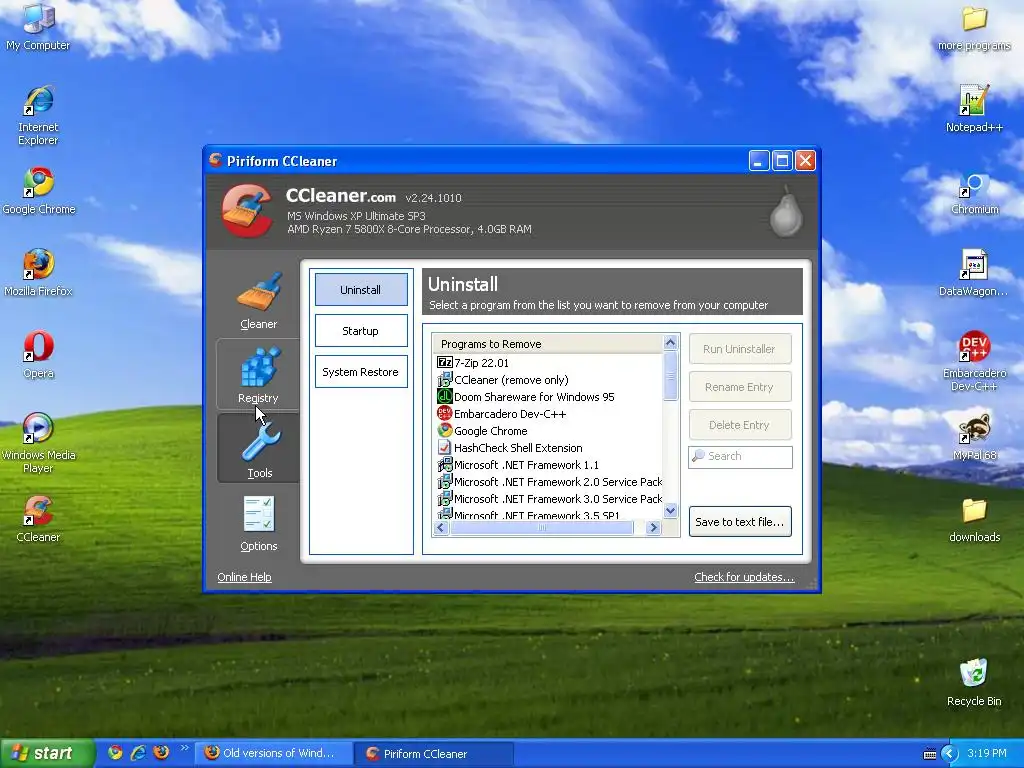Launch Firefox from Quick Launch bar
1024x768 pixels.
click(161, 752)
